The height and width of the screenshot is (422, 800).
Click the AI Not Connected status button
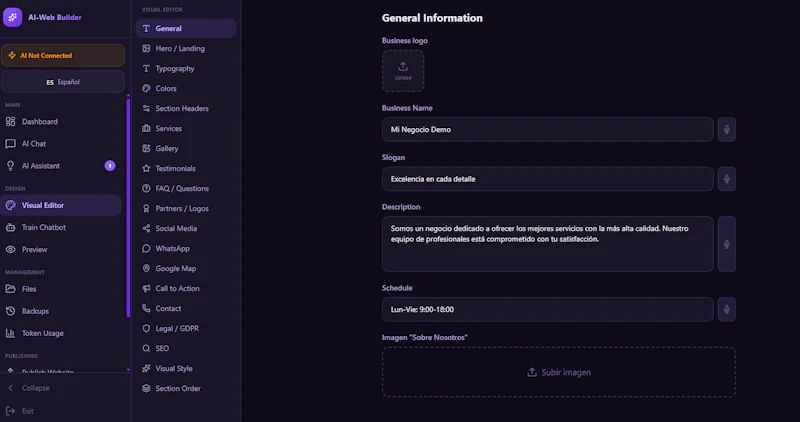[63, 55]
